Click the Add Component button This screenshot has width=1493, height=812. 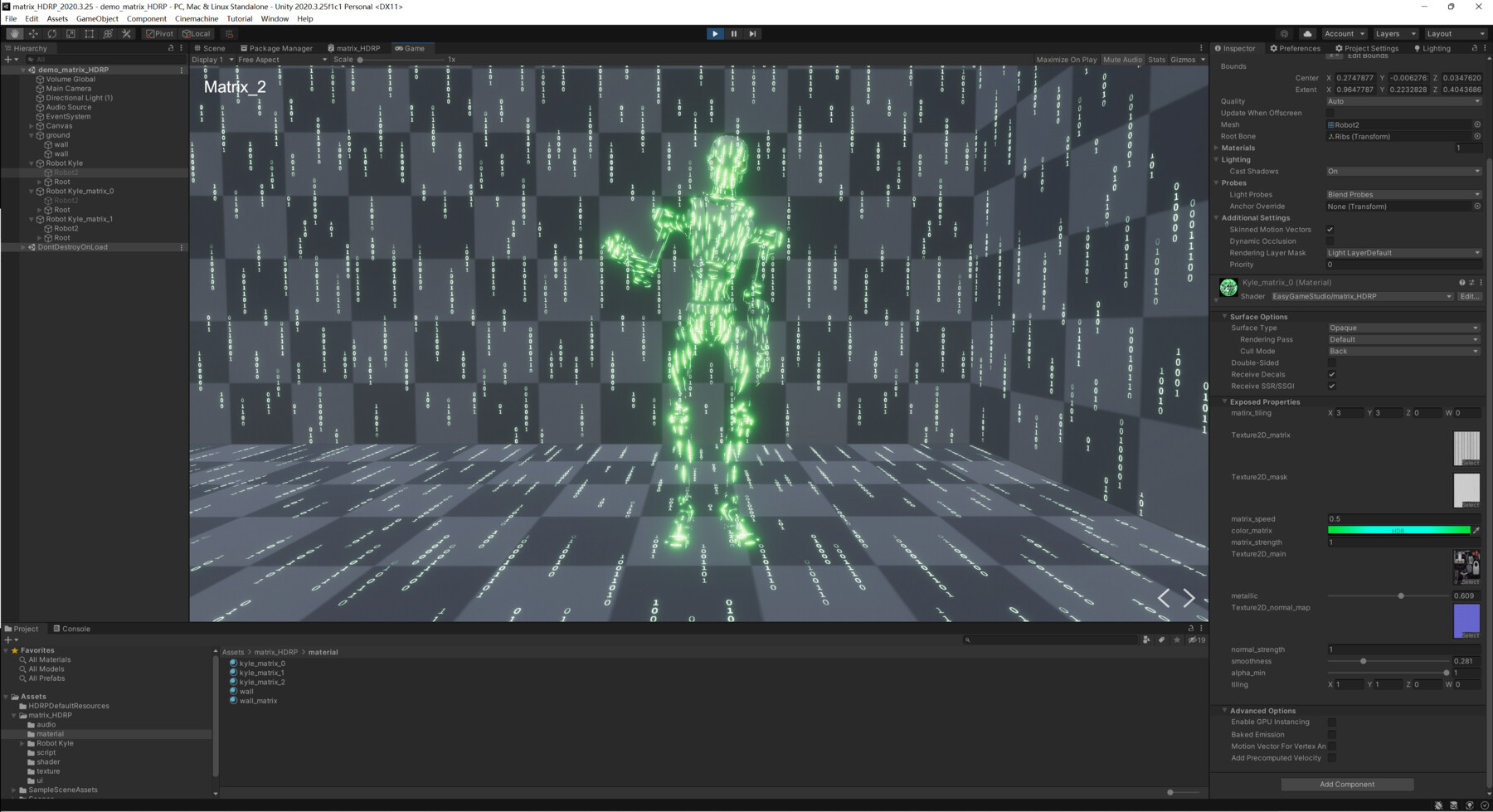[1346, 784]
